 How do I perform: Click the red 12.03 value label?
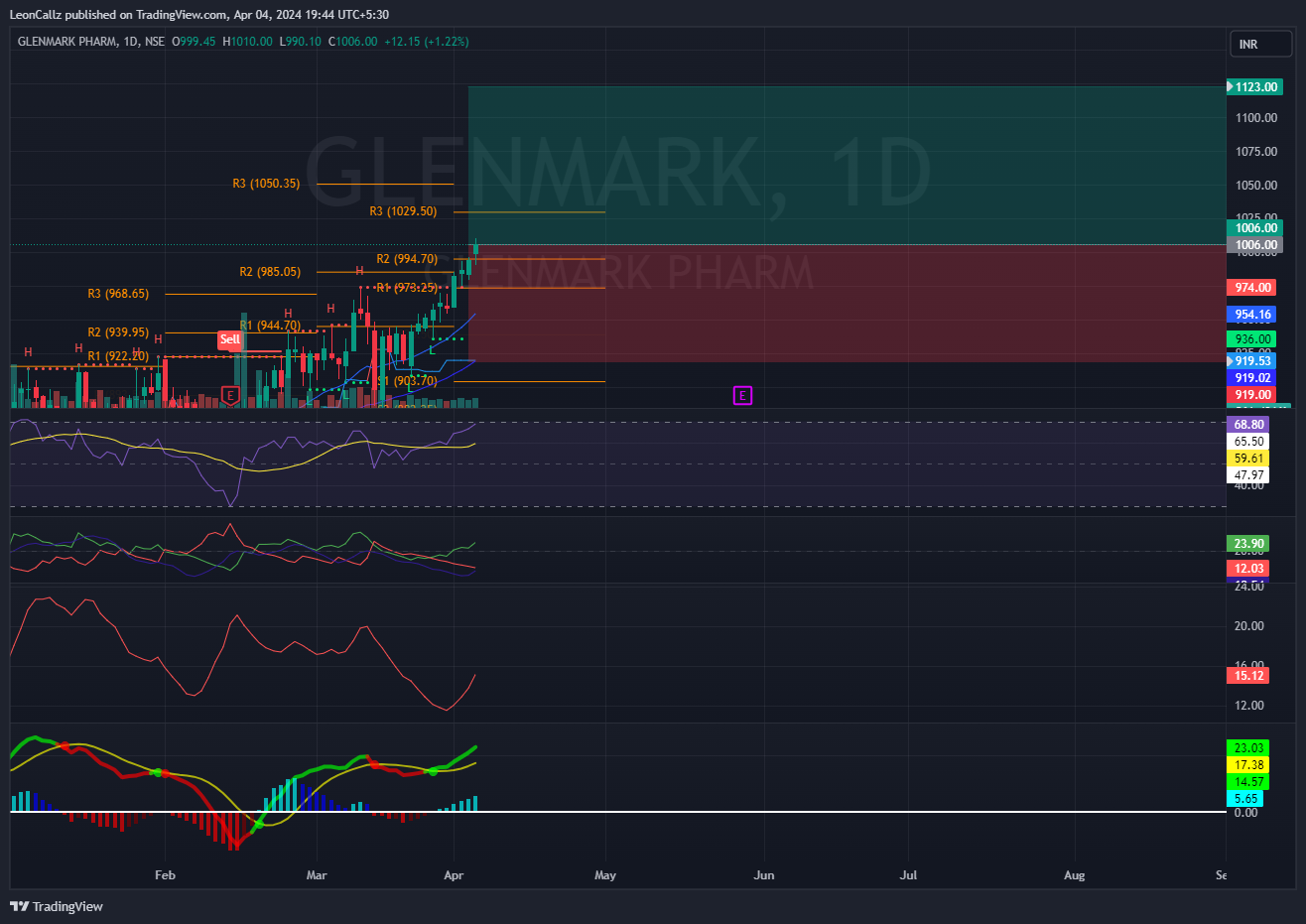tap(1248, 569)
